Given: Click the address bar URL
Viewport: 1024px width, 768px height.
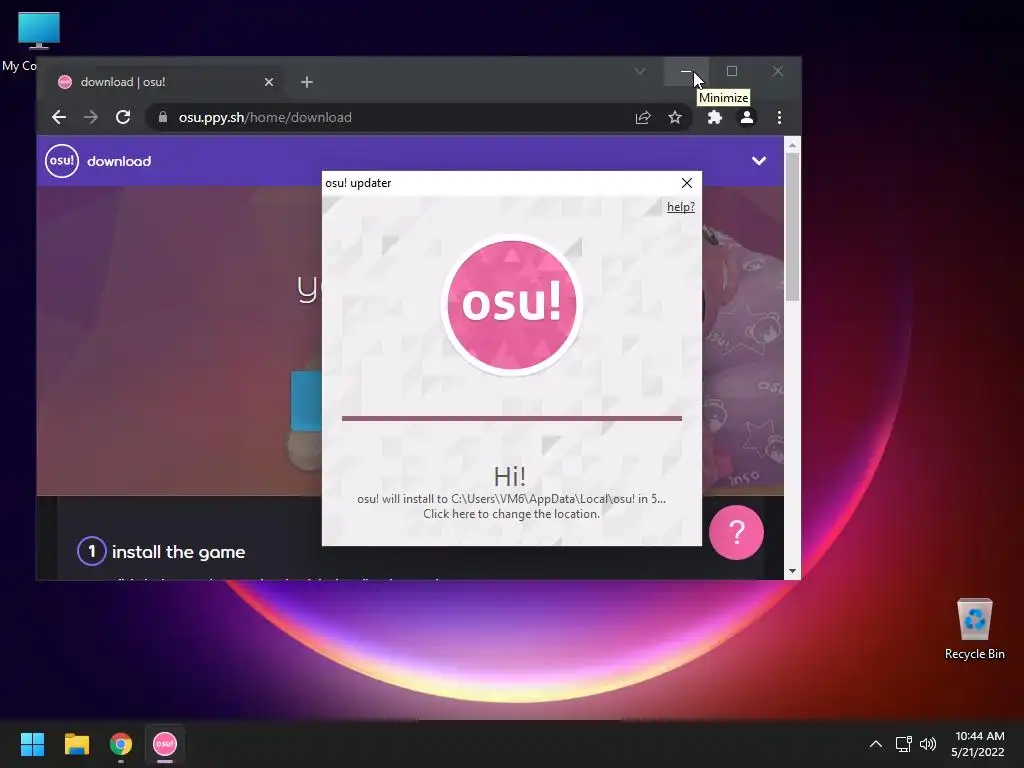Looking at the screenshot, I should (265, 118).
